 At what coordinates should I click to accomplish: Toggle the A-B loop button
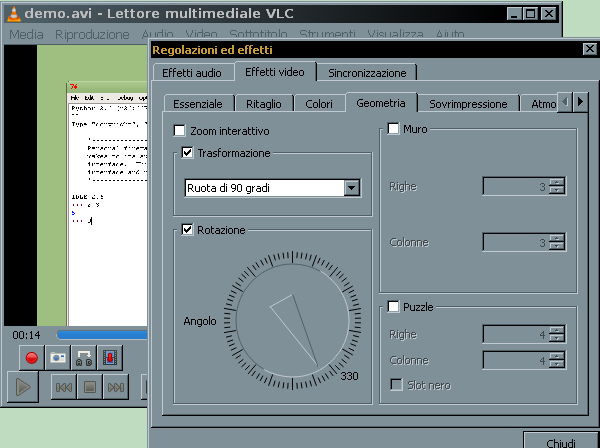tap(84, 357)
